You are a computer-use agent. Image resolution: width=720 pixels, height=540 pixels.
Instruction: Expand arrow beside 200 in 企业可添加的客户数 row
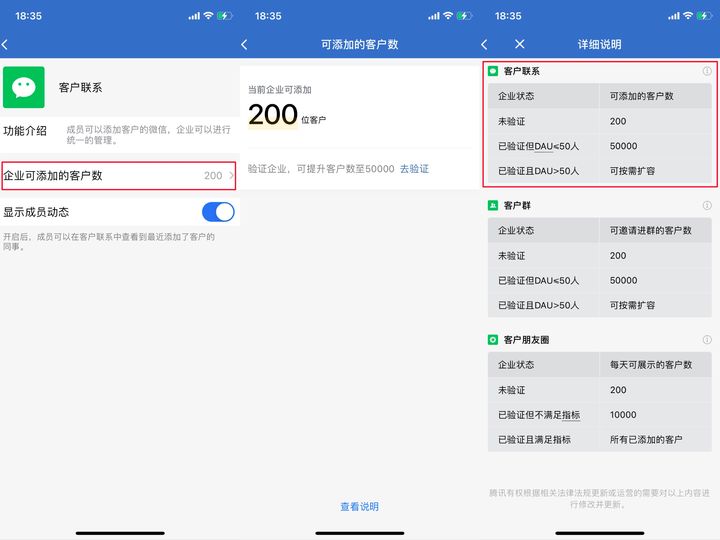[x=231, y=176]
